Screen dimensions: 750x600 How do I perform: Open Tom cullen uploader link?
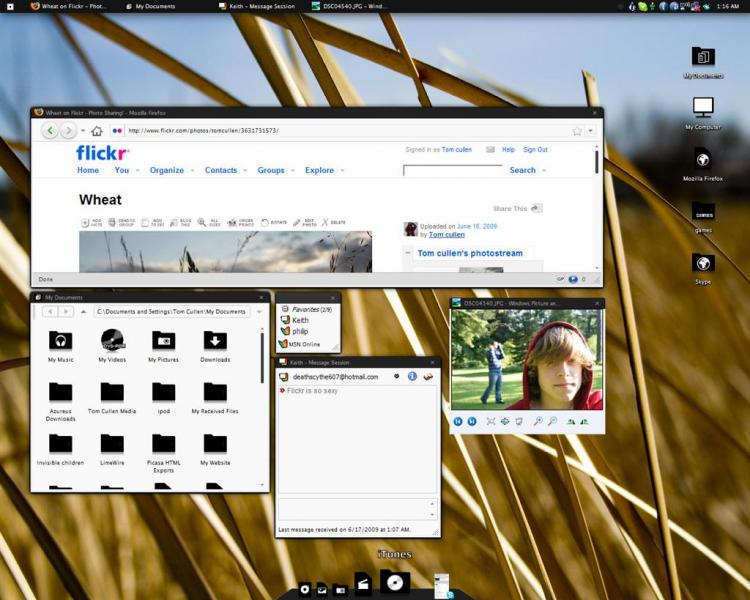(447, 234)
